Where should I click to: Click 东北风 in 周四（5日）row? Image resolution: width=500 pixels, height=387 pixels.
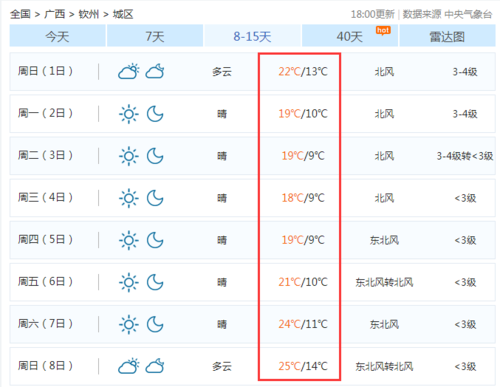pyautogui.click(x=384, y=240)
